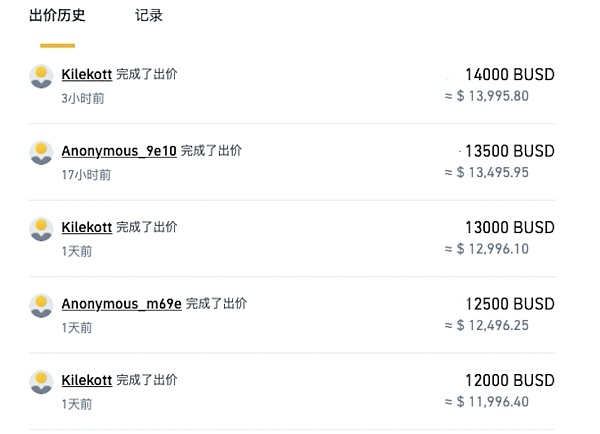Click the 13500 BUSD bid amount

pos(509,151)
